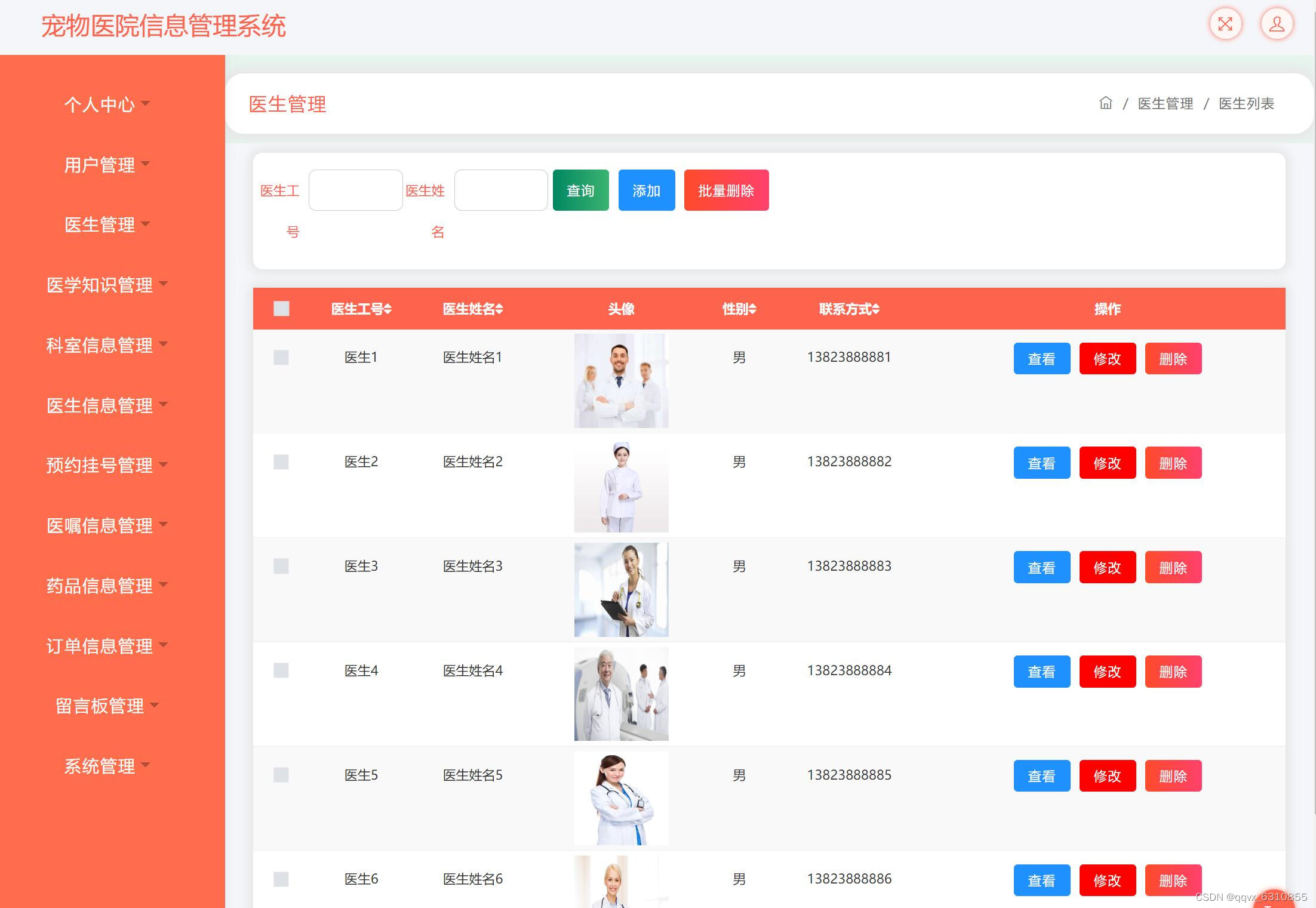Open avatar photo of 医生2
This screenshot has height=908, width=1316.
coord(621,485)
